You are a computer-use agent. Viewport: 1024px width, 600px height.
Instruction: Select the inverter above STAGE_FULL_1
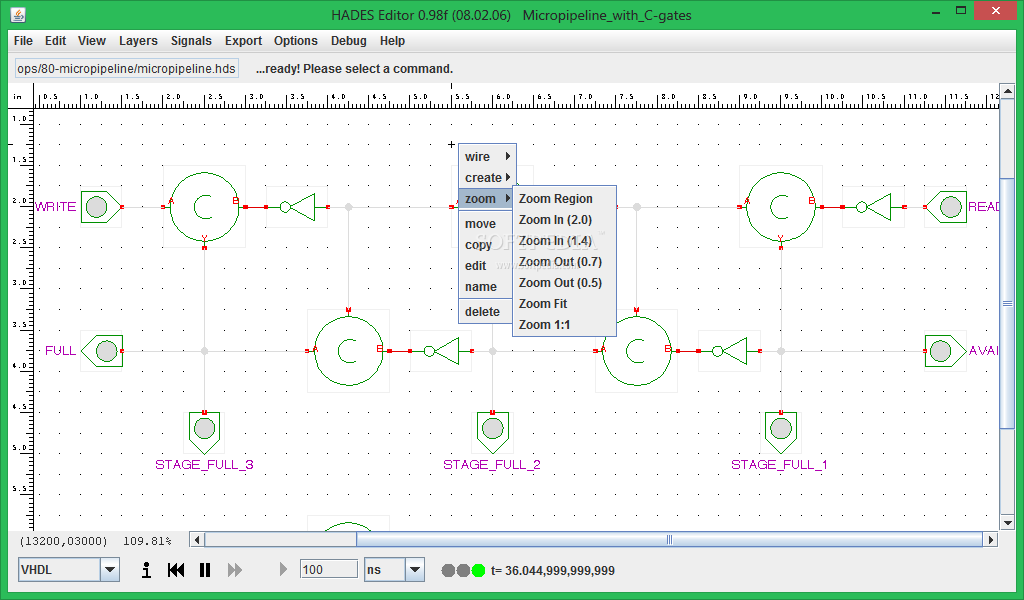pyautogui.click(x=729, y=351)
